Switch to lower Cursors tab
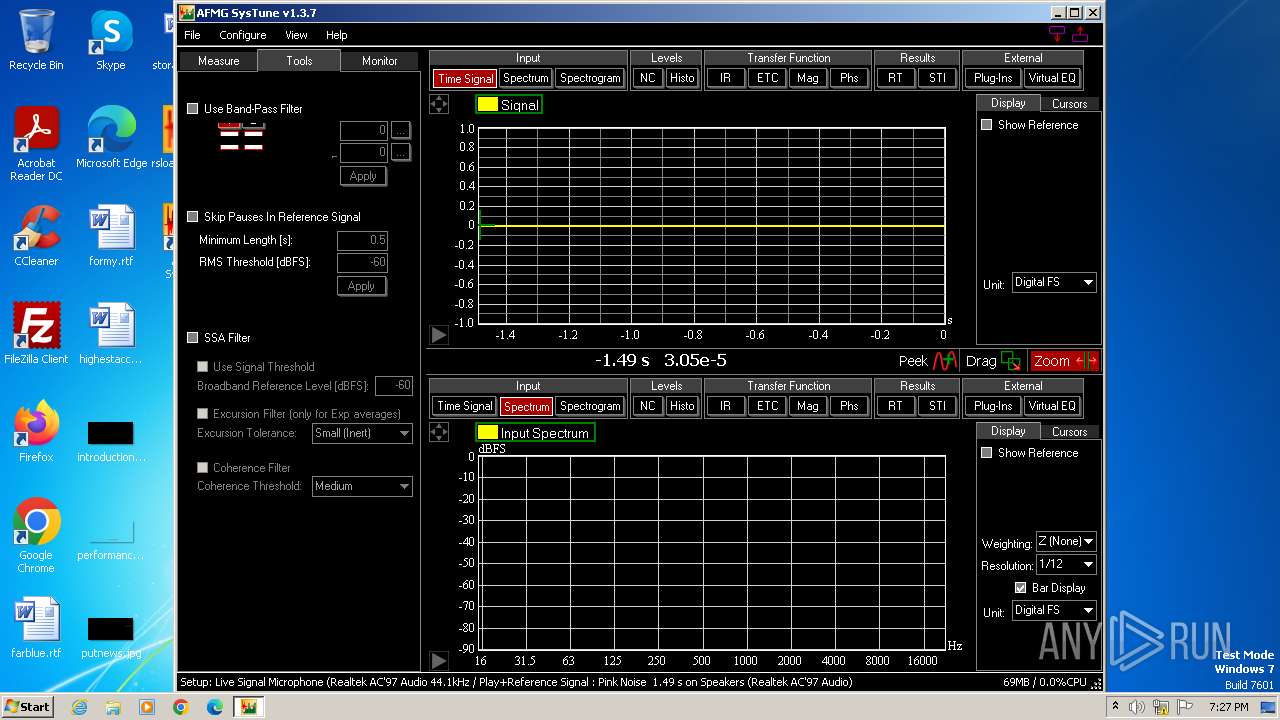The image size is (1280, 720). point(1069,432)
